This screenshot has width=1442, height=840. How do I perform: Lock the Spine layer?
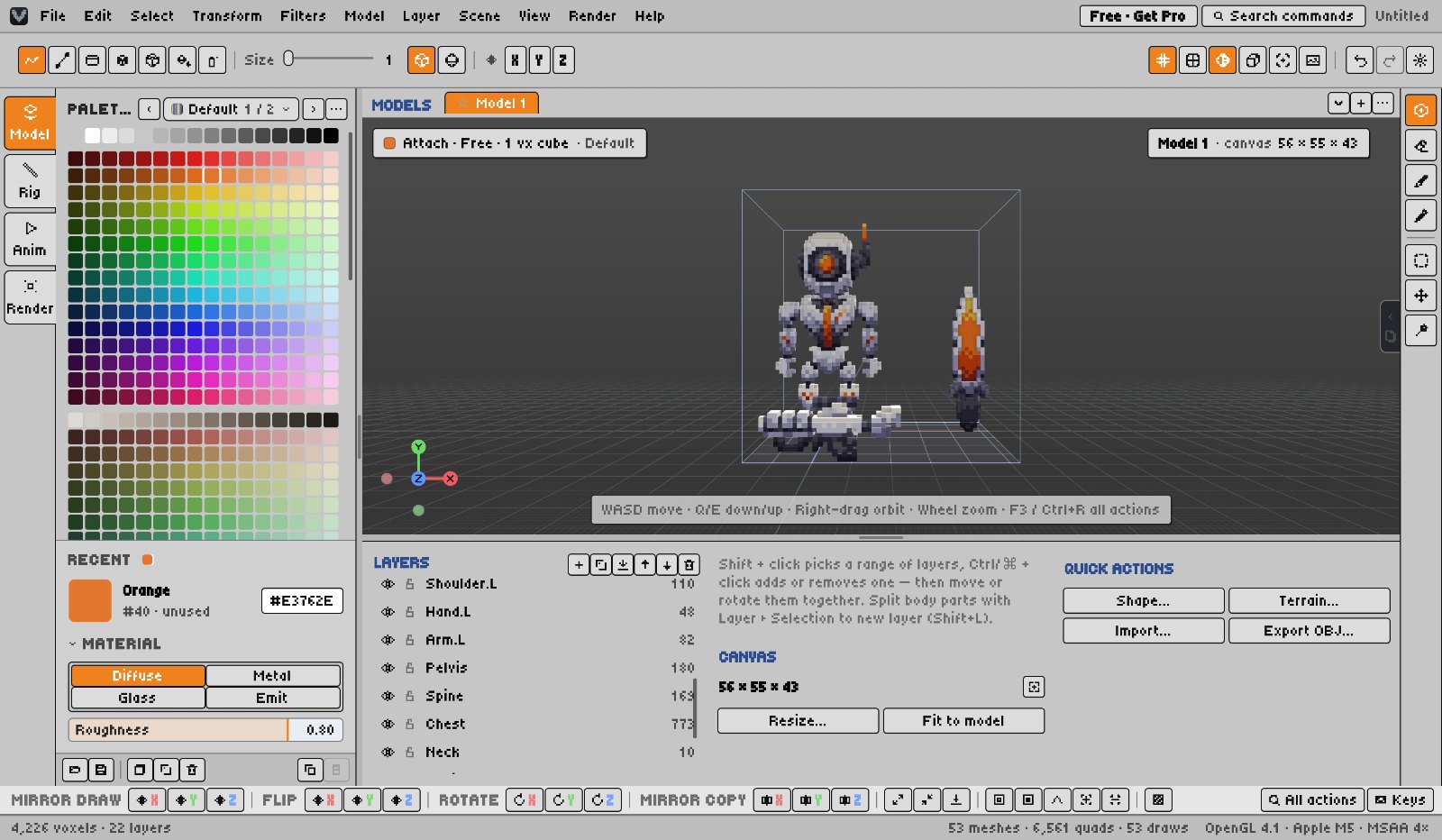(x=410, y=696)
